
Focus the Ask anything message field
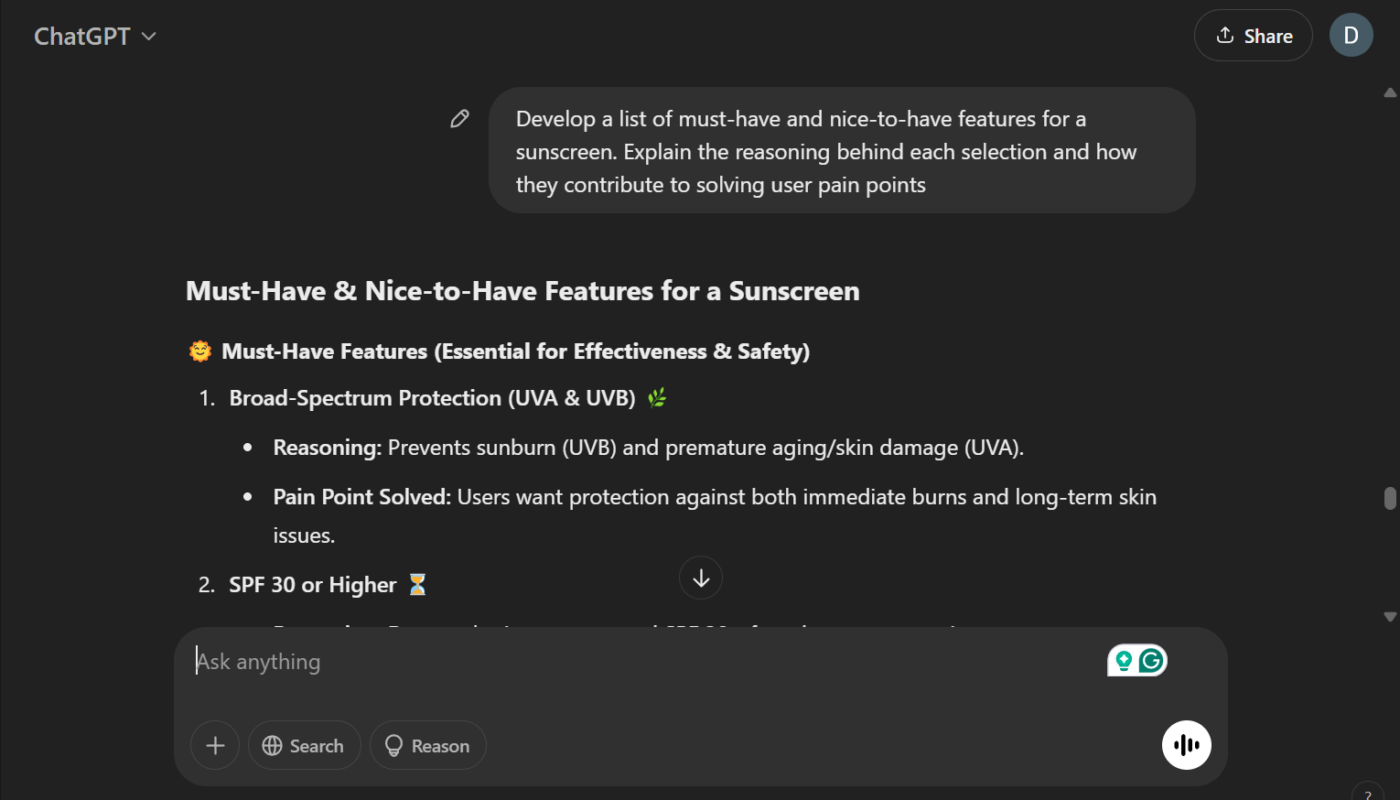tap(640, 662)
